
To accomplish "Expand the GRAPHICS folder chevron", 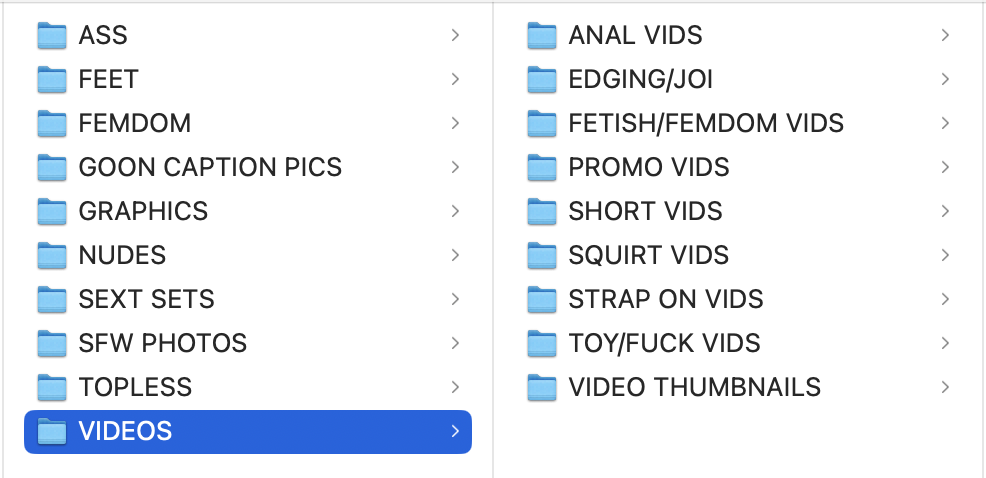I will pyautogui.click(x=455, y=211).
